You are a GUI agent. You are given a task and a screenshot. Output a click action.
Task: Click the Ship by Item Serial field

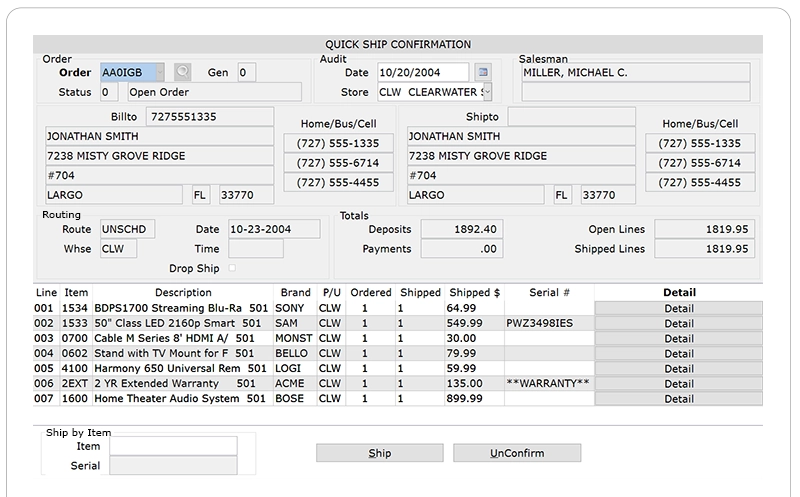[x=172, y=465]
